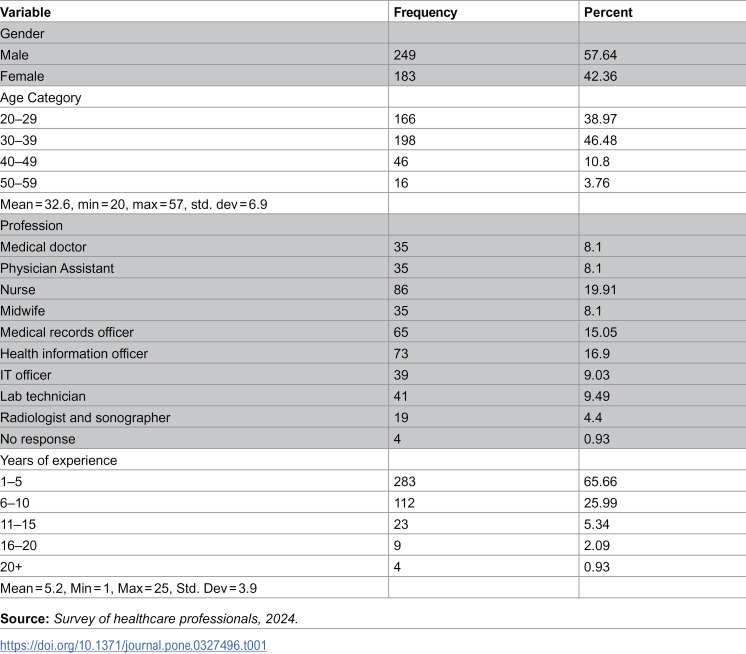Click the Radiologist and sonographer label

tap(85, 417)
